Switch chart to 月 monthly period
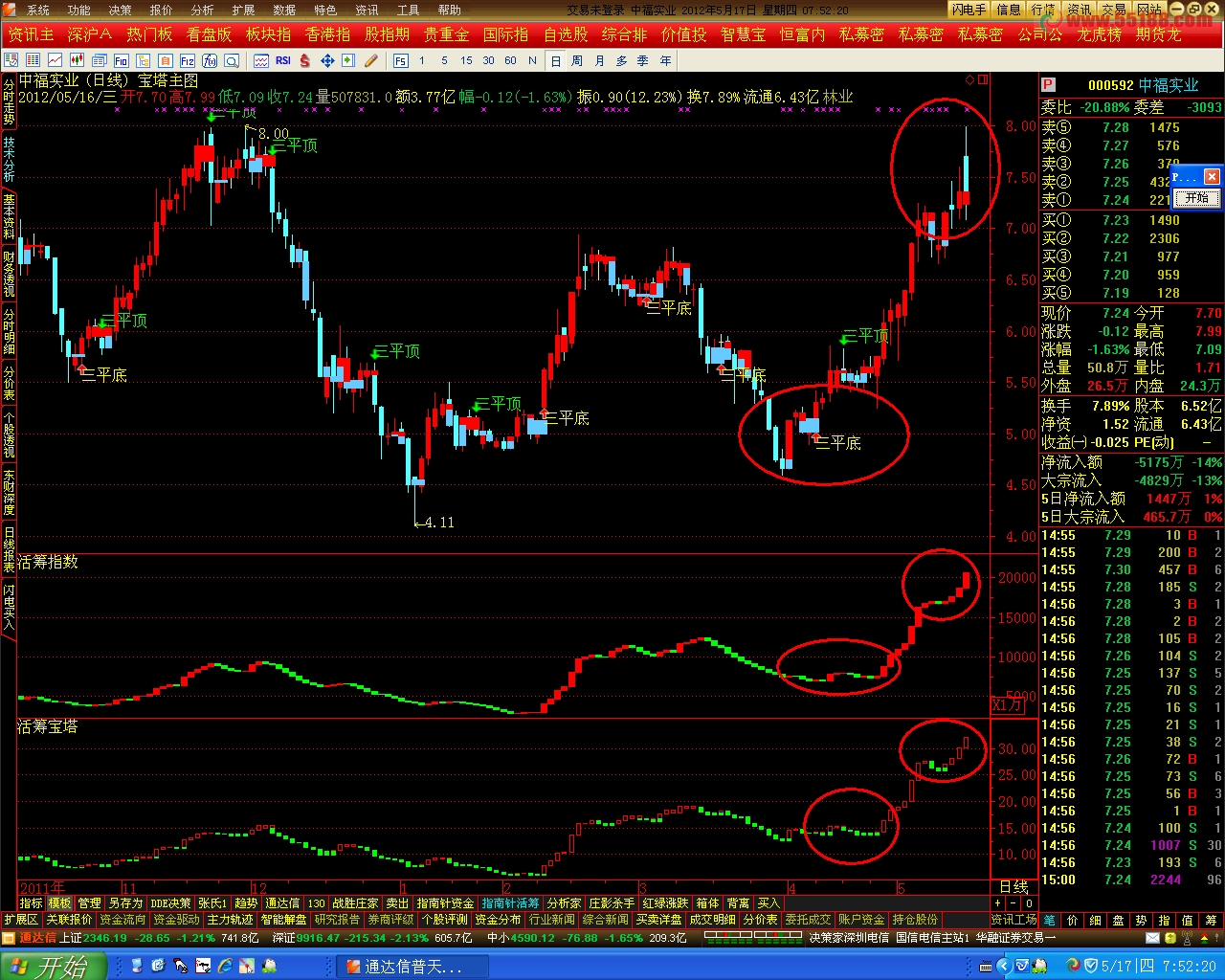This screenshot has width=1225, height=980. pyautogui.click(x=599, y=60)
